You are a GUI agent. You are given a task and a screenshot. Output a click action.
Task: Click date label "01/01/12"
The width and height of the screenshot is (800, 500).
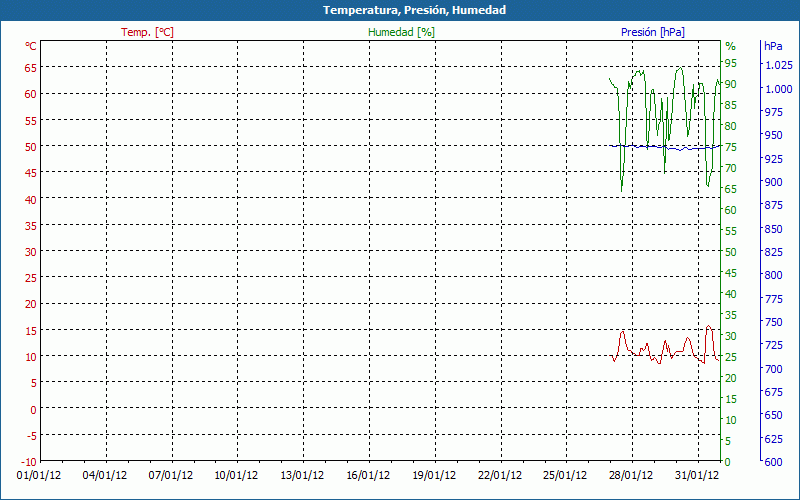tap(39, 476)
